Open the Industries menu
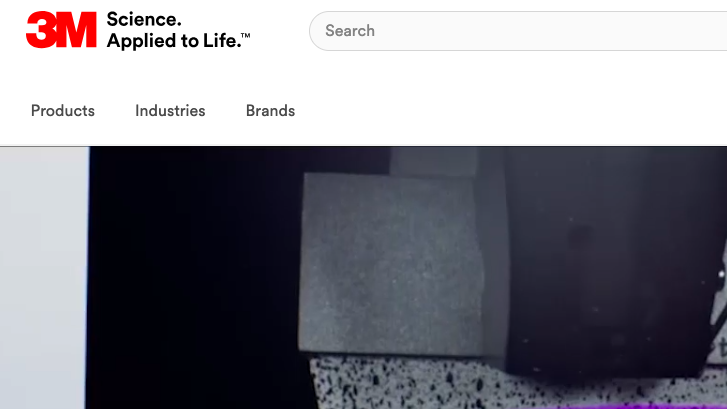Viewport: 727px width, 409px height. pyautogui.click(x=170, y=111)
